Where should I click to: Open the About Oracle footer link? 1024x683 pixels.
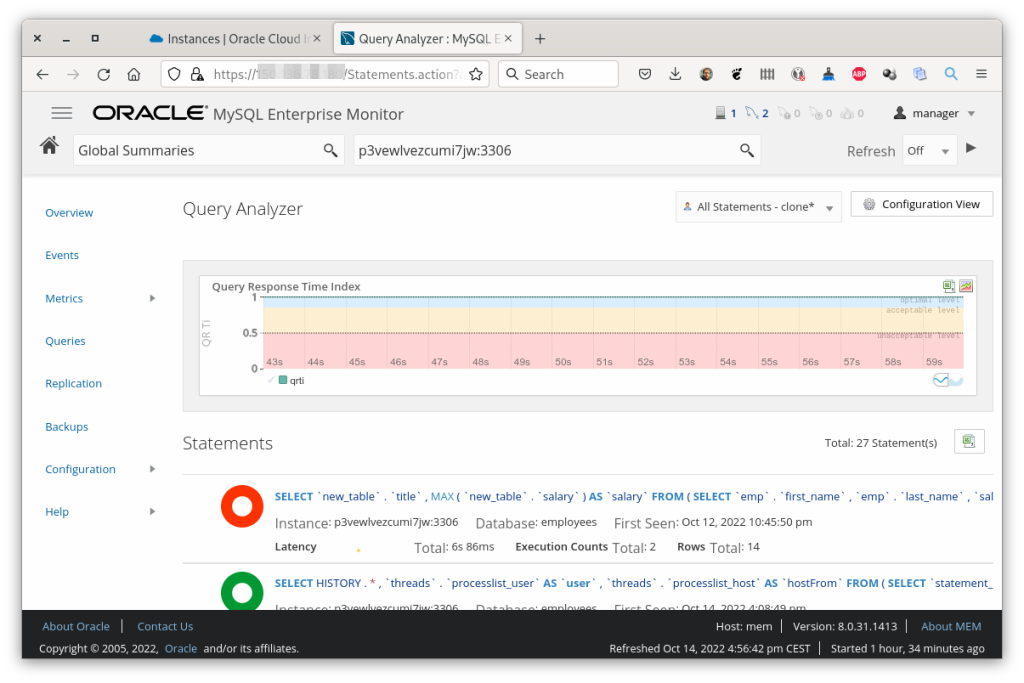(x=76, y=626)
